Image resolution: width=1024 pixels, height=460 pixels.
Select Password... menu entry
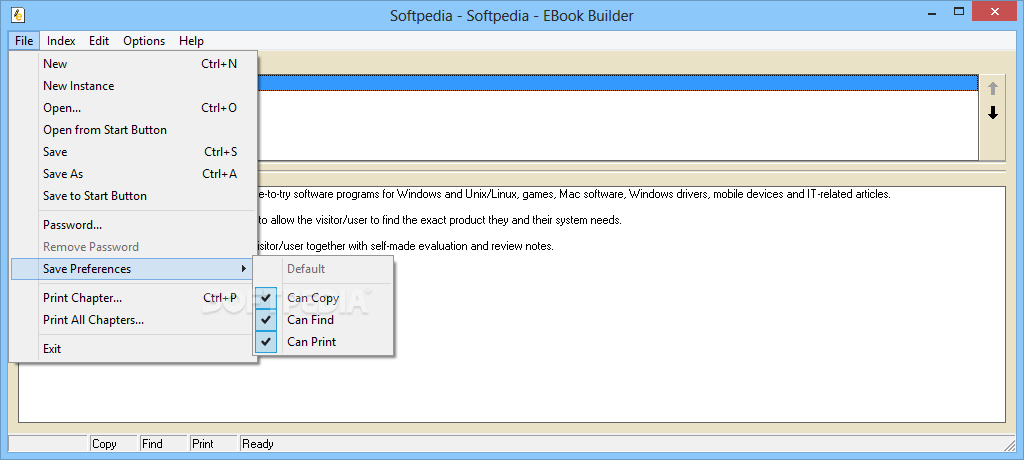[133, 225]
